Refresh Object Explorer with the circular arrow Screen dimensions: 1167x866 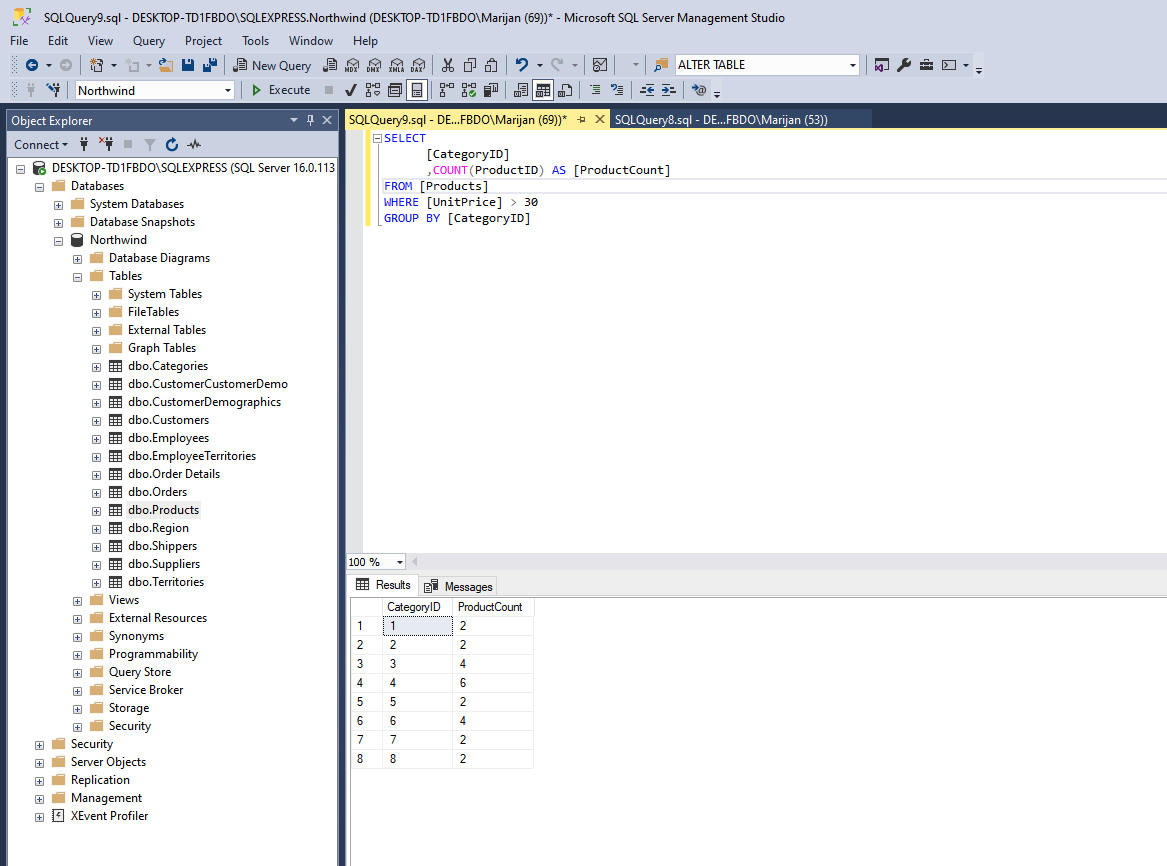172,144
